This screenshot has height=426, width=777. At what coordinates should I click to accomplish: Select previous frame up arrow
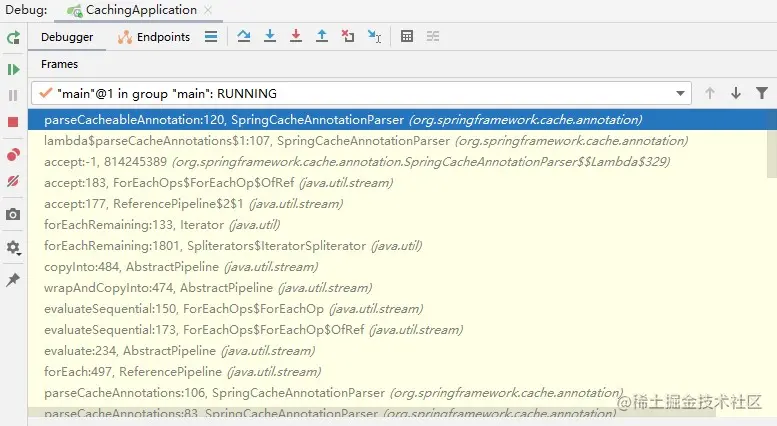[710, 93]
